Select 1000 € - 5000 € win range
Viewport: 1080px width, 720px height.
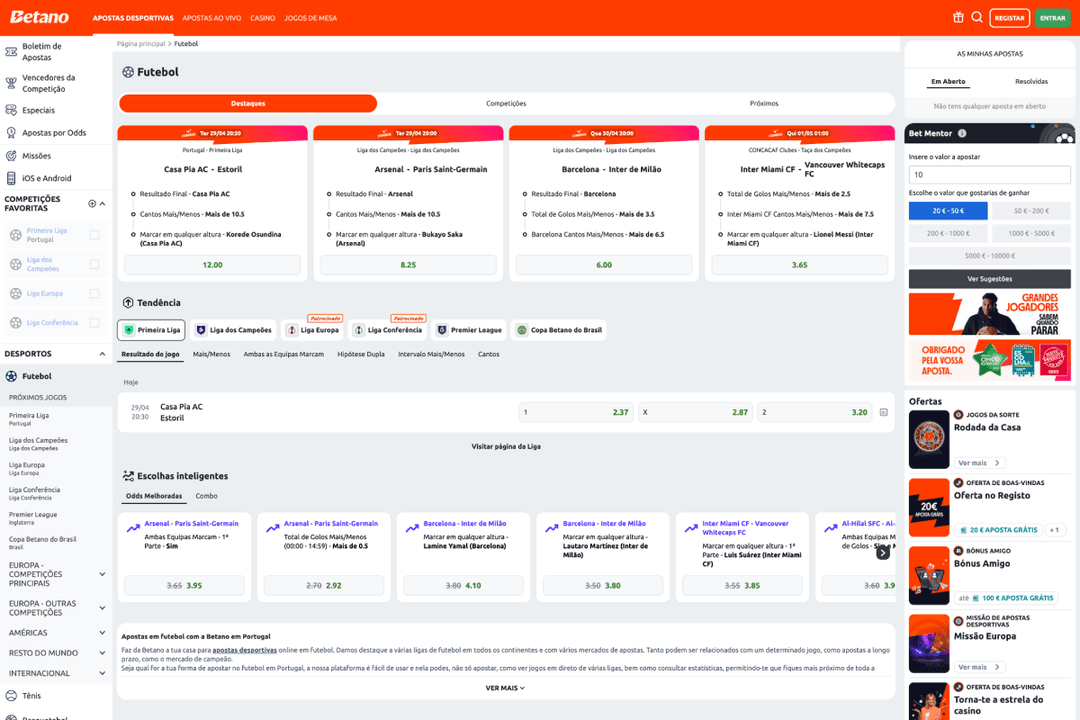(x=1031, y=233)
